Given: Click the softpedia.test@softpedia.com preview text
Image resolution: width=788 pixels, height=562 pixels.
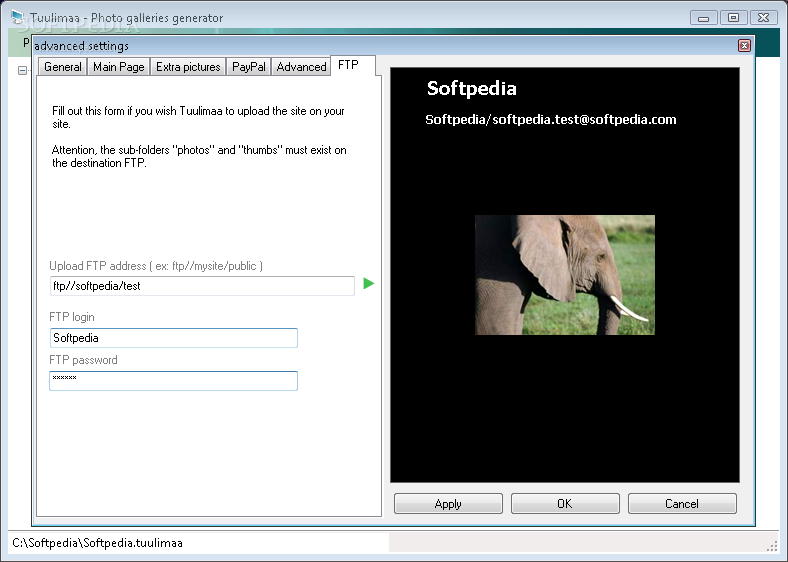Looking at the screenshot, I should (551, 120).
